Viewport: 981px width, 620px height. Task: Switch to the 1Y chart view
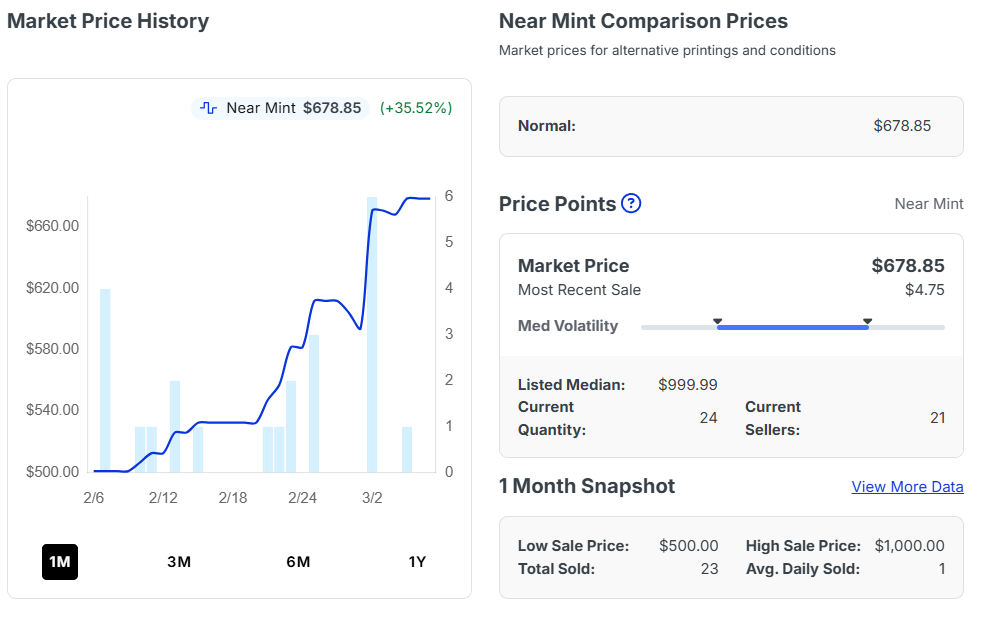tap(417, 562)
